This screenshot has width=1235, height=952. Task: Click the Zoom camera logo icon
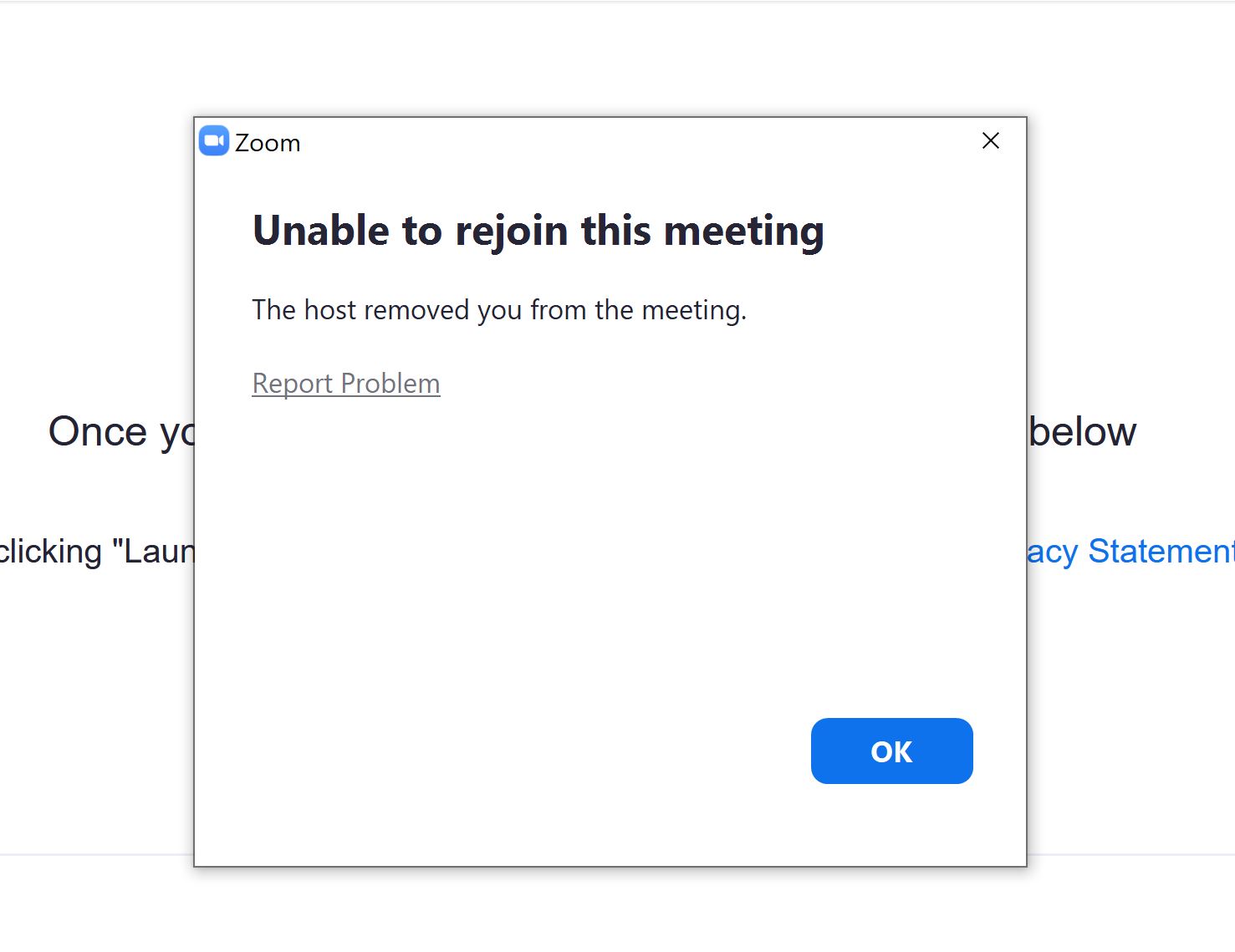214,141
